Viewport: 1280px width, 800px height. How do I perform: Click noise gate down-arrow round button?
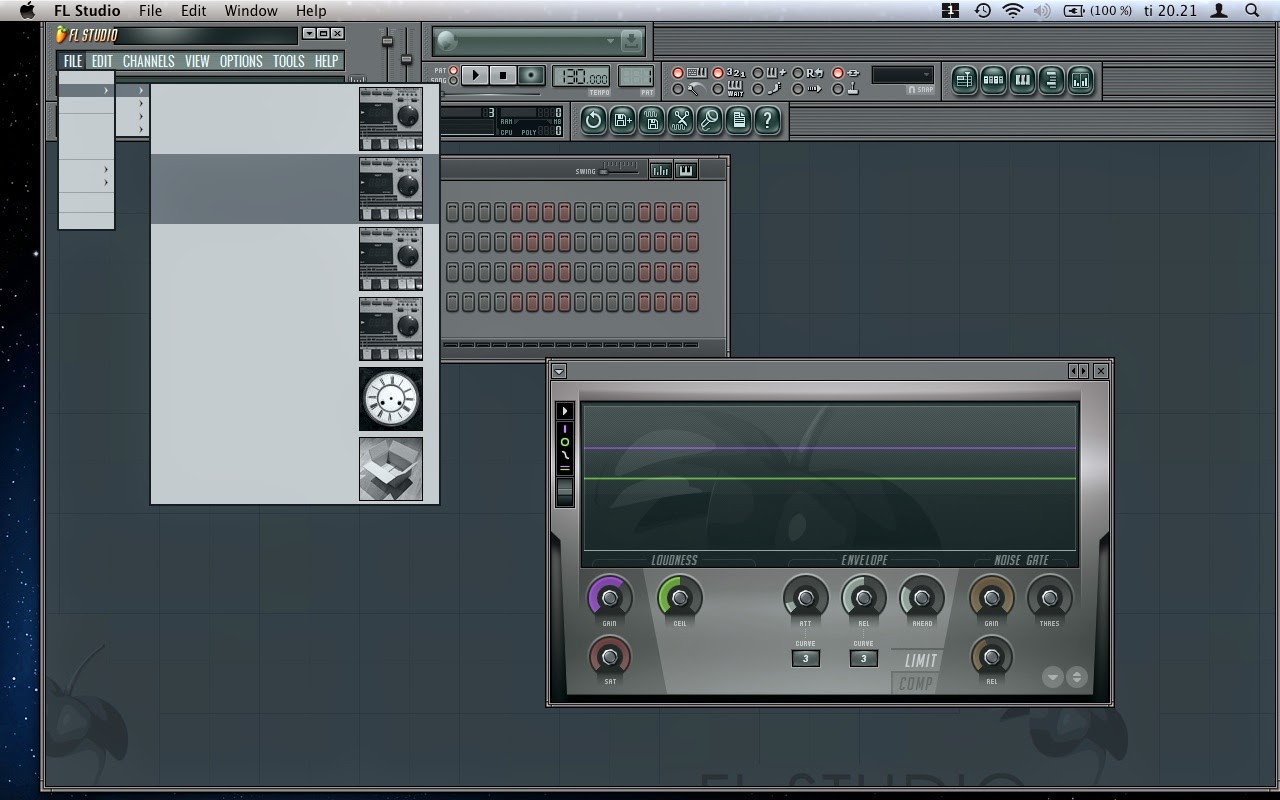coord(1052,677)
